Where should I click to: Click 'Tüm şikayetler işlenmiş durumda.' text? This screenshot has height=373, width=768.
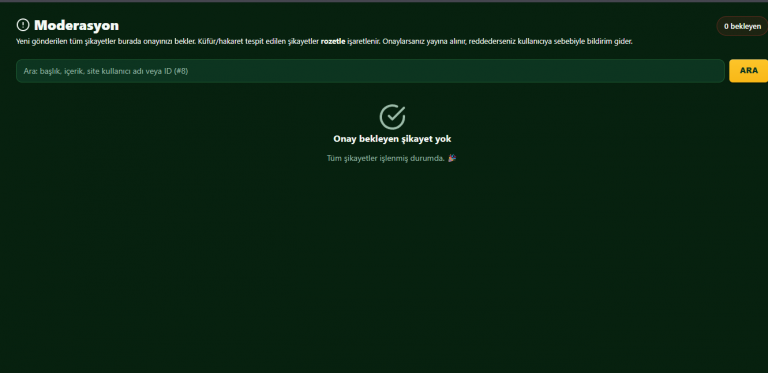pos(386,158)
